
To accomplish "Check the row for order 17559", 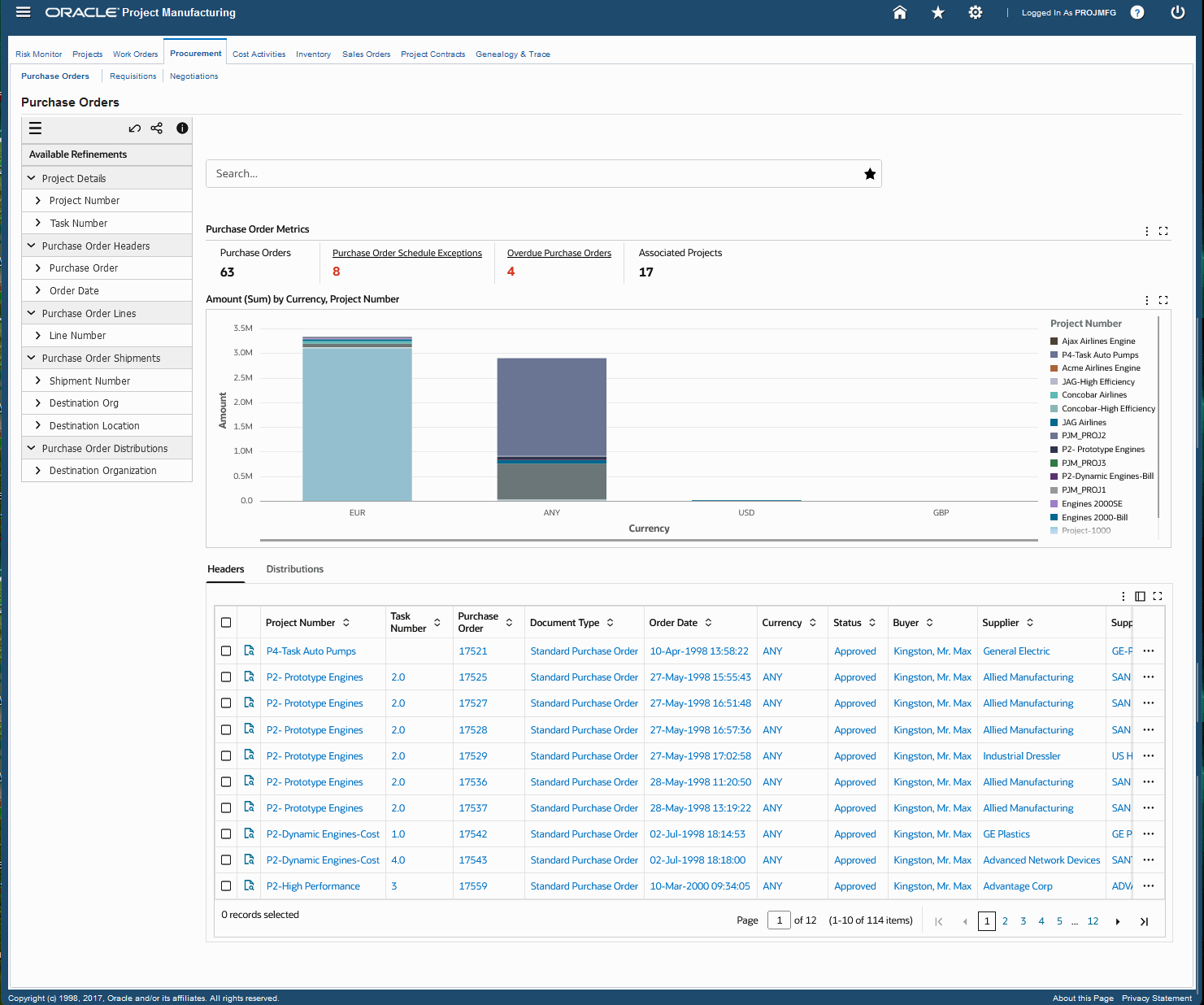I will [226, 885].
